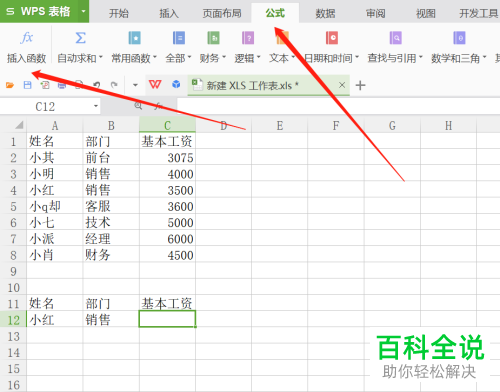Switch to the 公式 tab
Viewport: 500px width, 392px height.
(x=275, y=13)
